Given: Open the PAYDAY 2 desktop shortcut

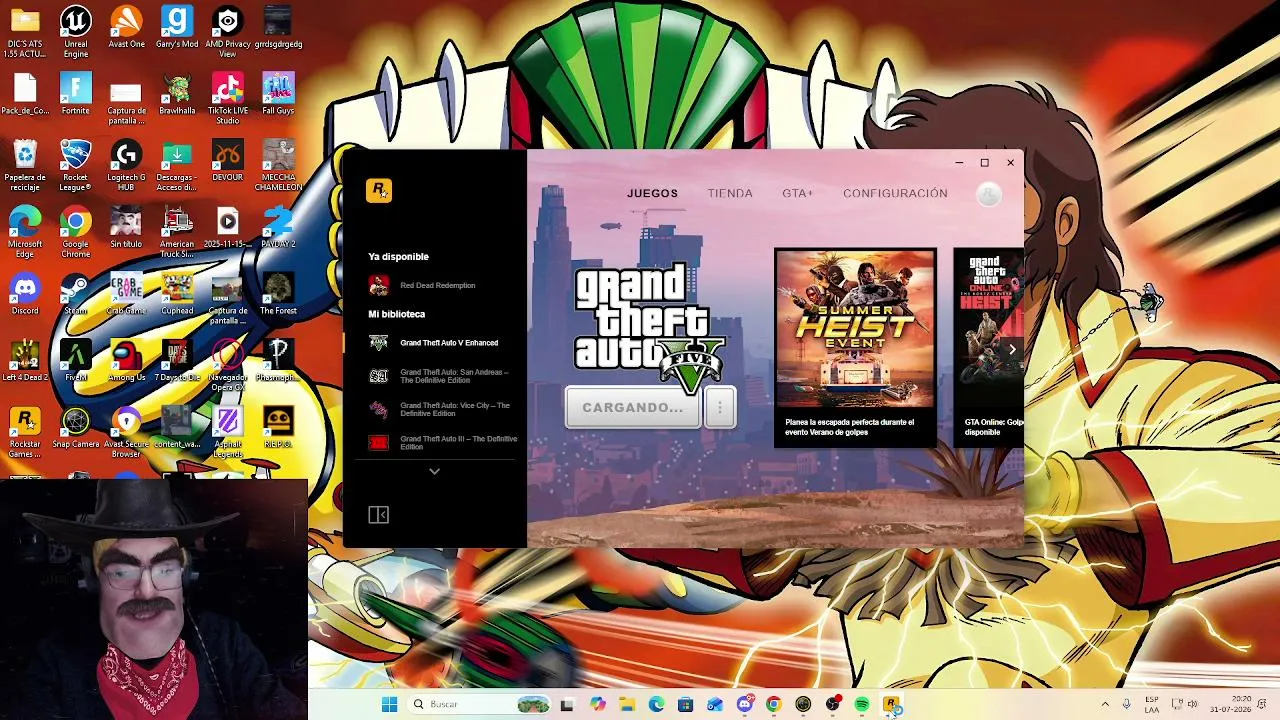Looking at the screenshot, I should pyautogui.click(x=278, y=227).
